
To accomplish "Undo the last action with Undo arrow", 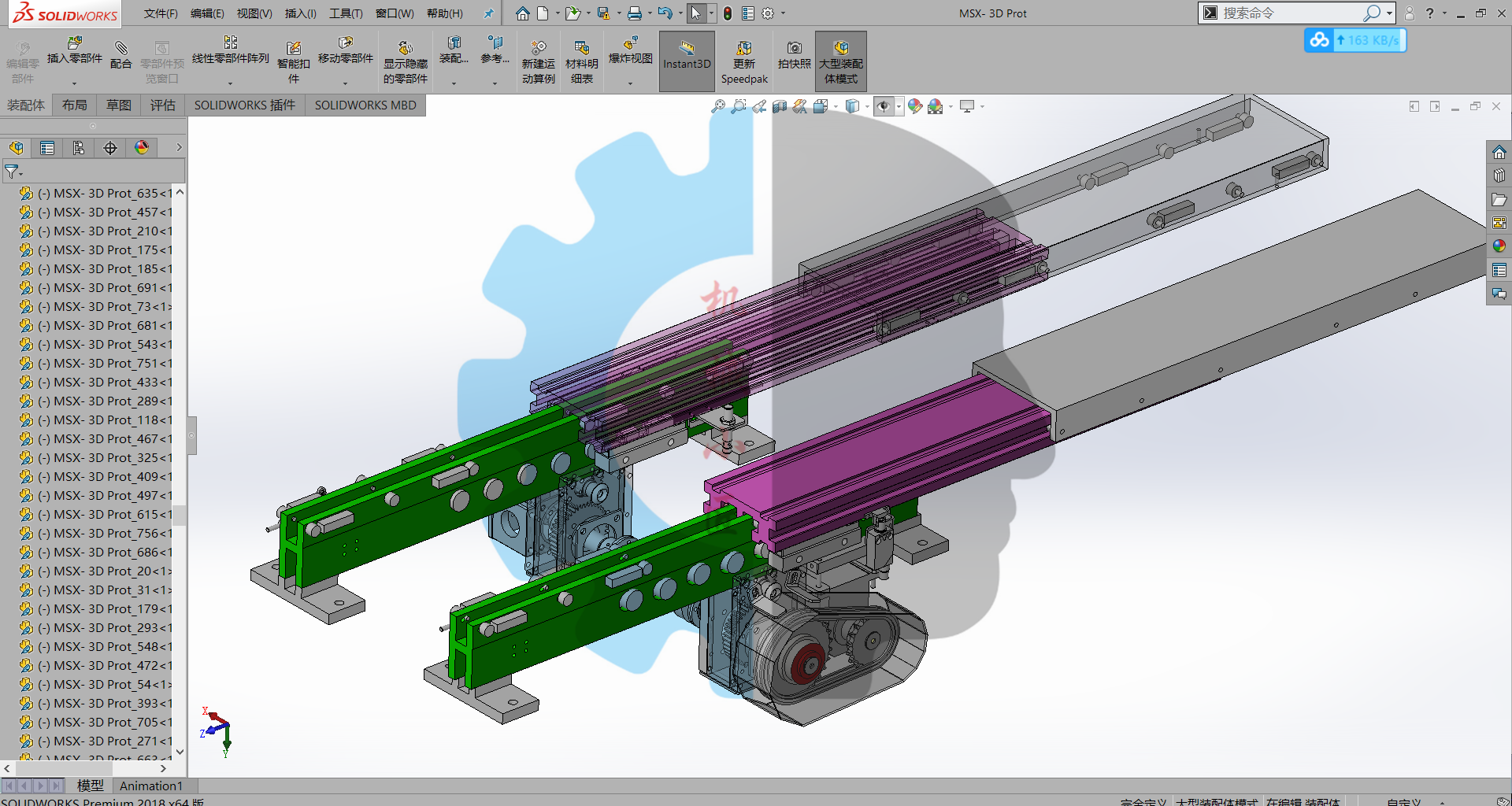I will [x=665, y=13].
